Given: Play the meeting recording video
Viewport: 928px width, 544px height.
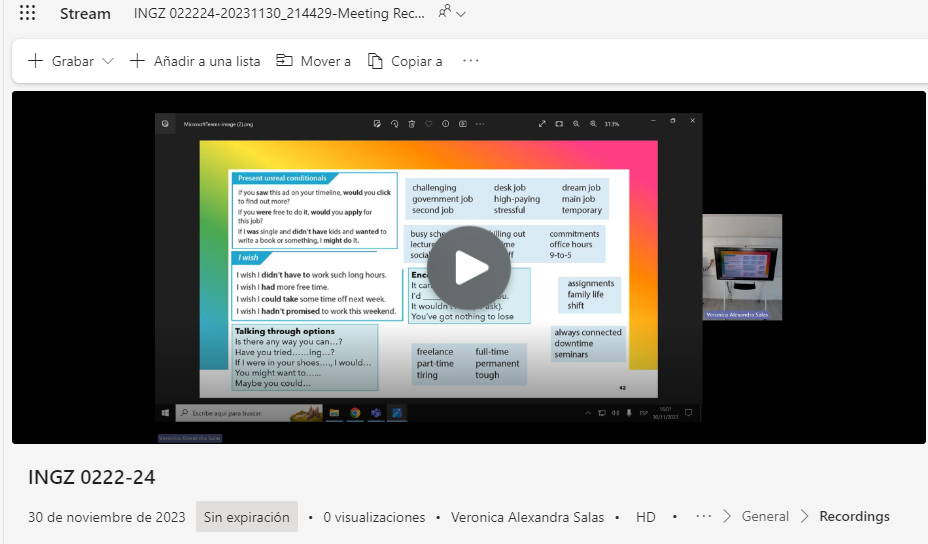Looking at the screenshot, I should click(469, 267).
